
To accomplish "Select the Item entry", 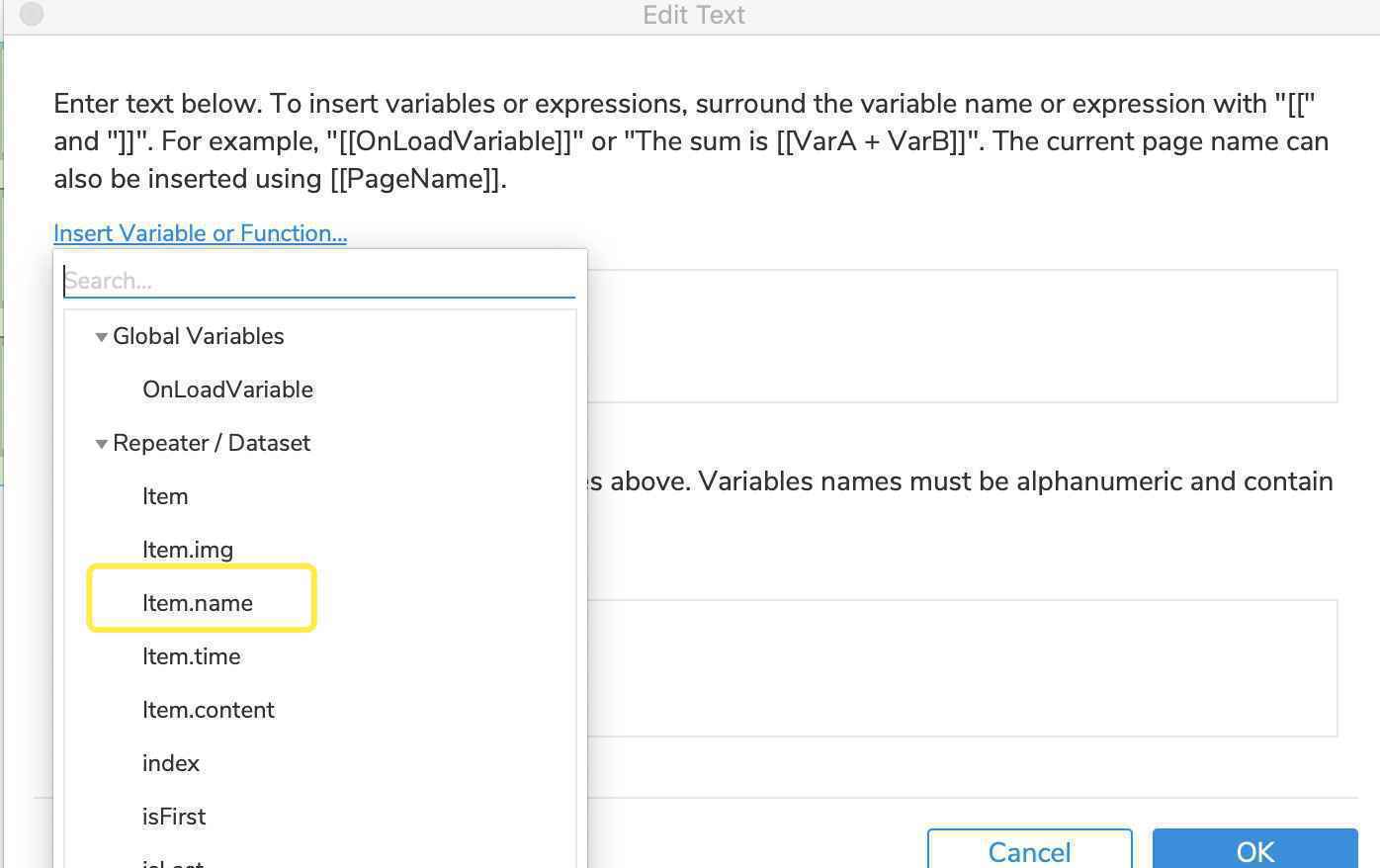I will pyautogui.click(x=165, y=496).
